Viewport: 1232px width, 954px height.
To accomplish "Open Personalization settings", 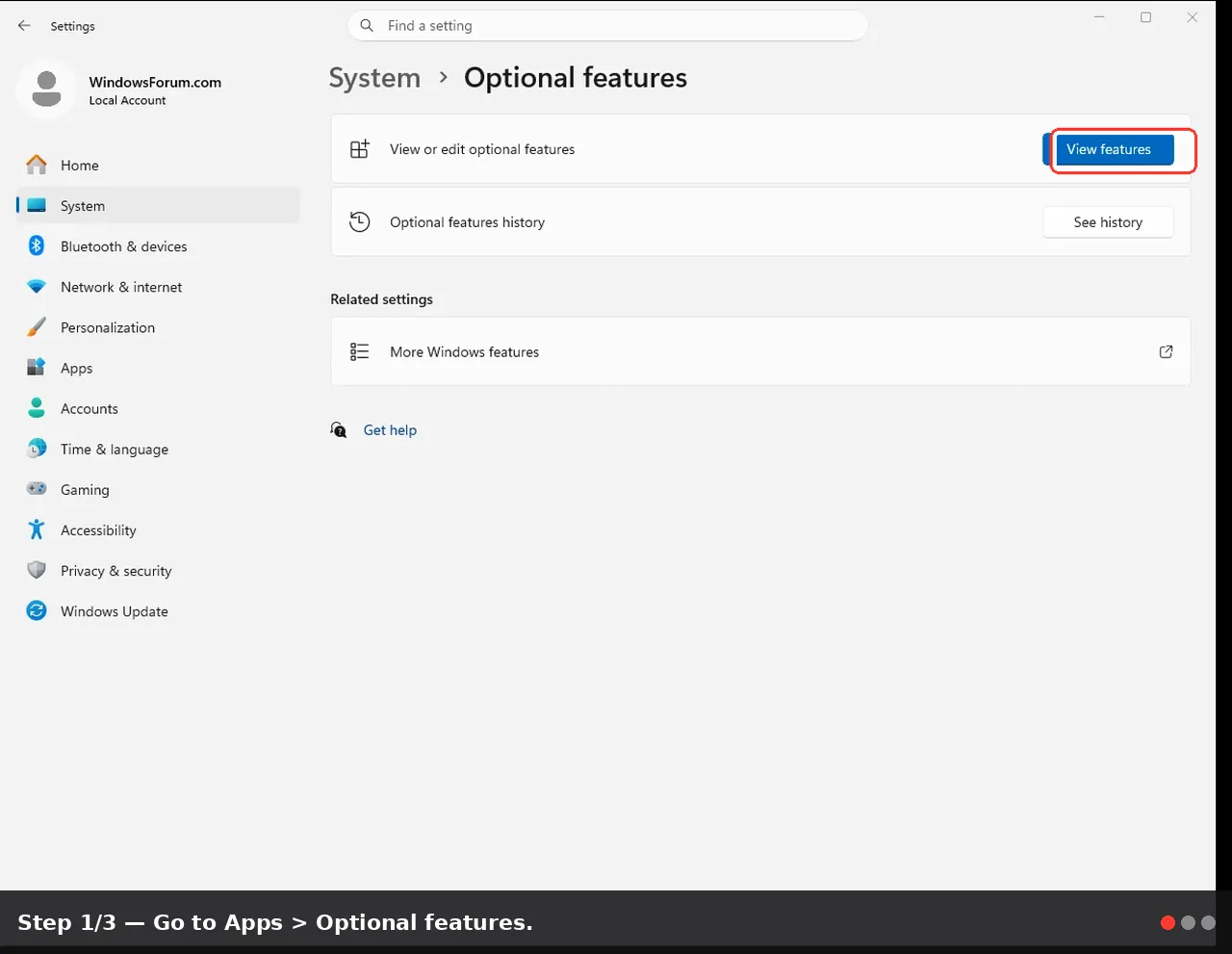I will click(x=158, y=327).
